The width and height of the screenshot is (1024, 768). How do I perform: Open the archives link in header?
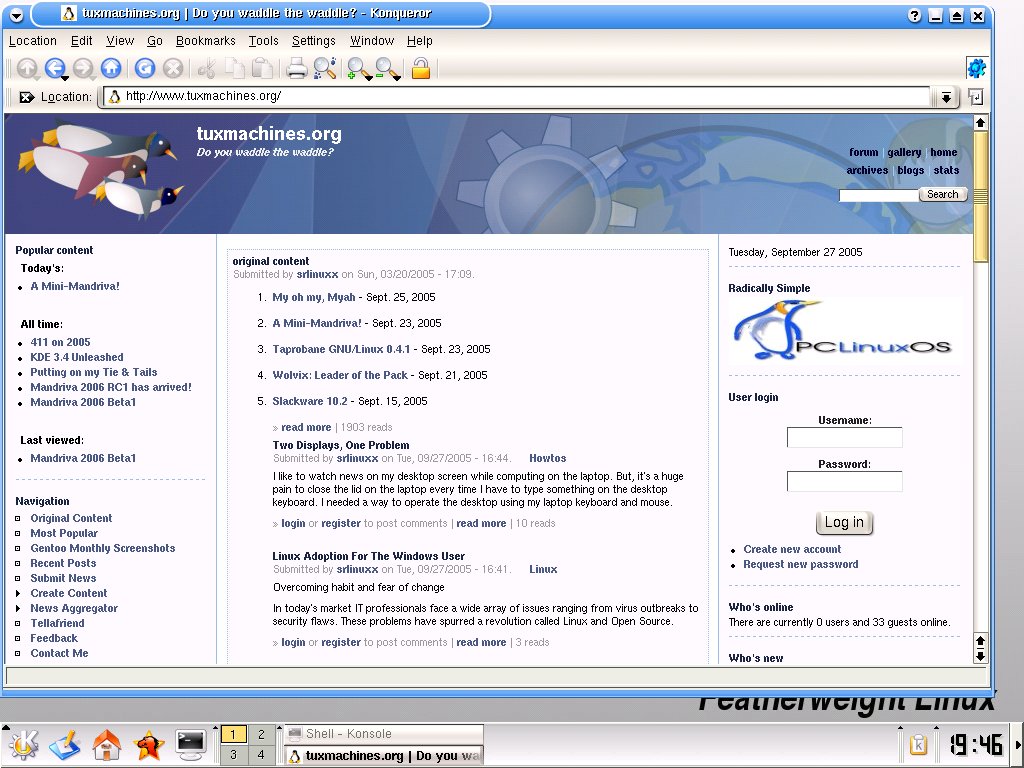coord(867,170)
